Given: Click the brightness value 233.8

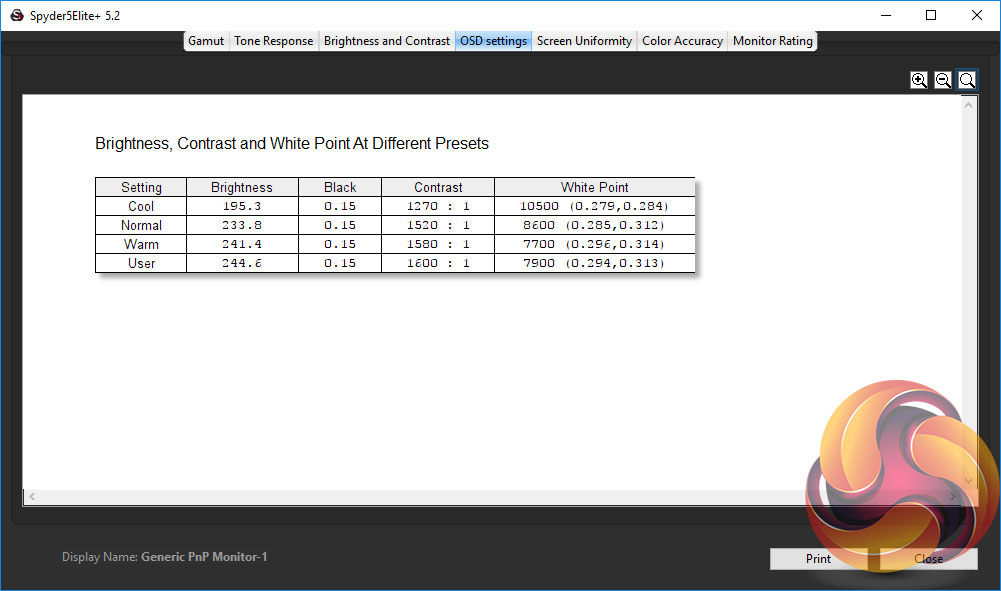Looking at the screenshot, I should click(242, 225).
